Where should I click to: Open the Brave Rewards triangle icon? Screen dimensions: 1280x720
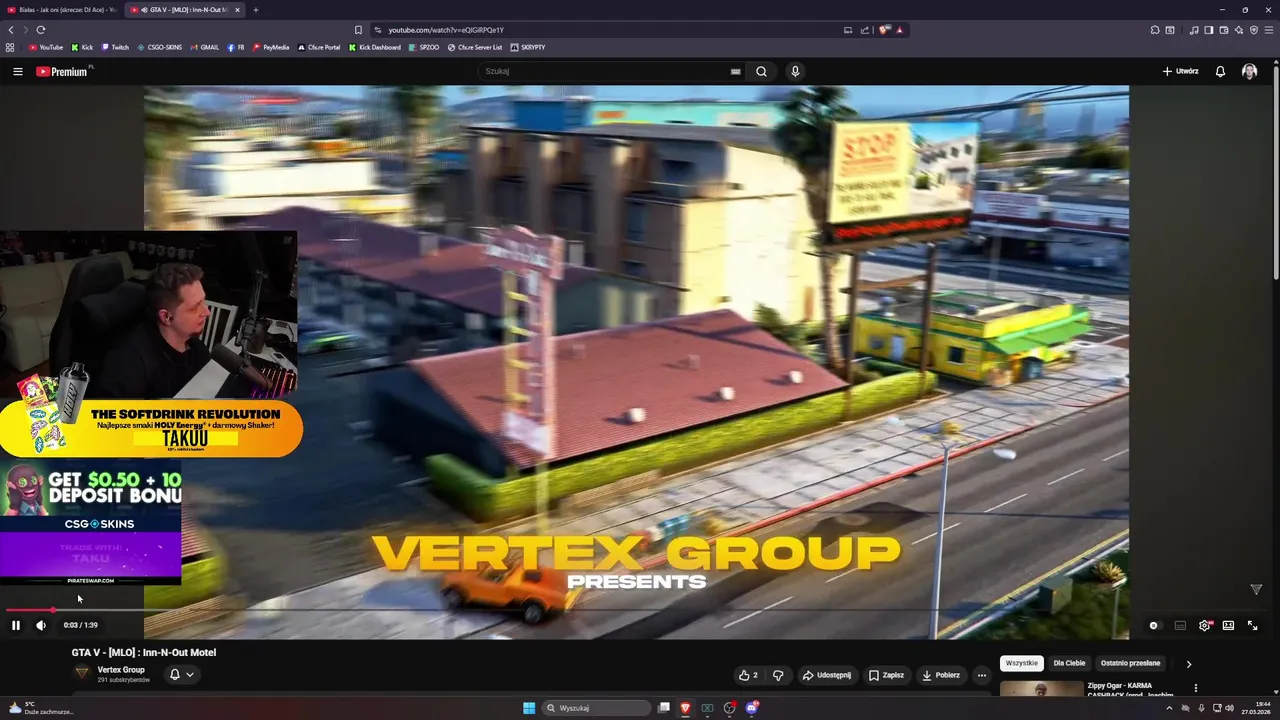point(899,30)
